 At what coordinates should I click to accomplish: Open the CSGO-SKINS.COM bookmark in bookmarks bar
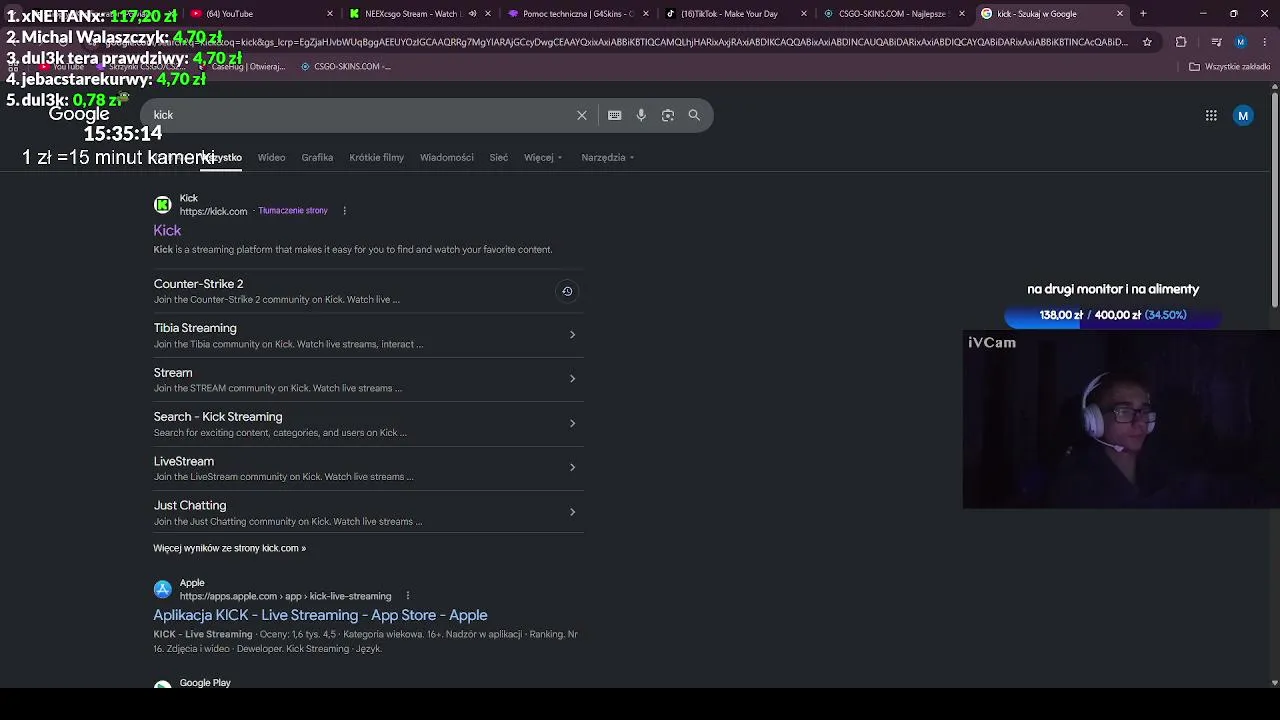345,67
